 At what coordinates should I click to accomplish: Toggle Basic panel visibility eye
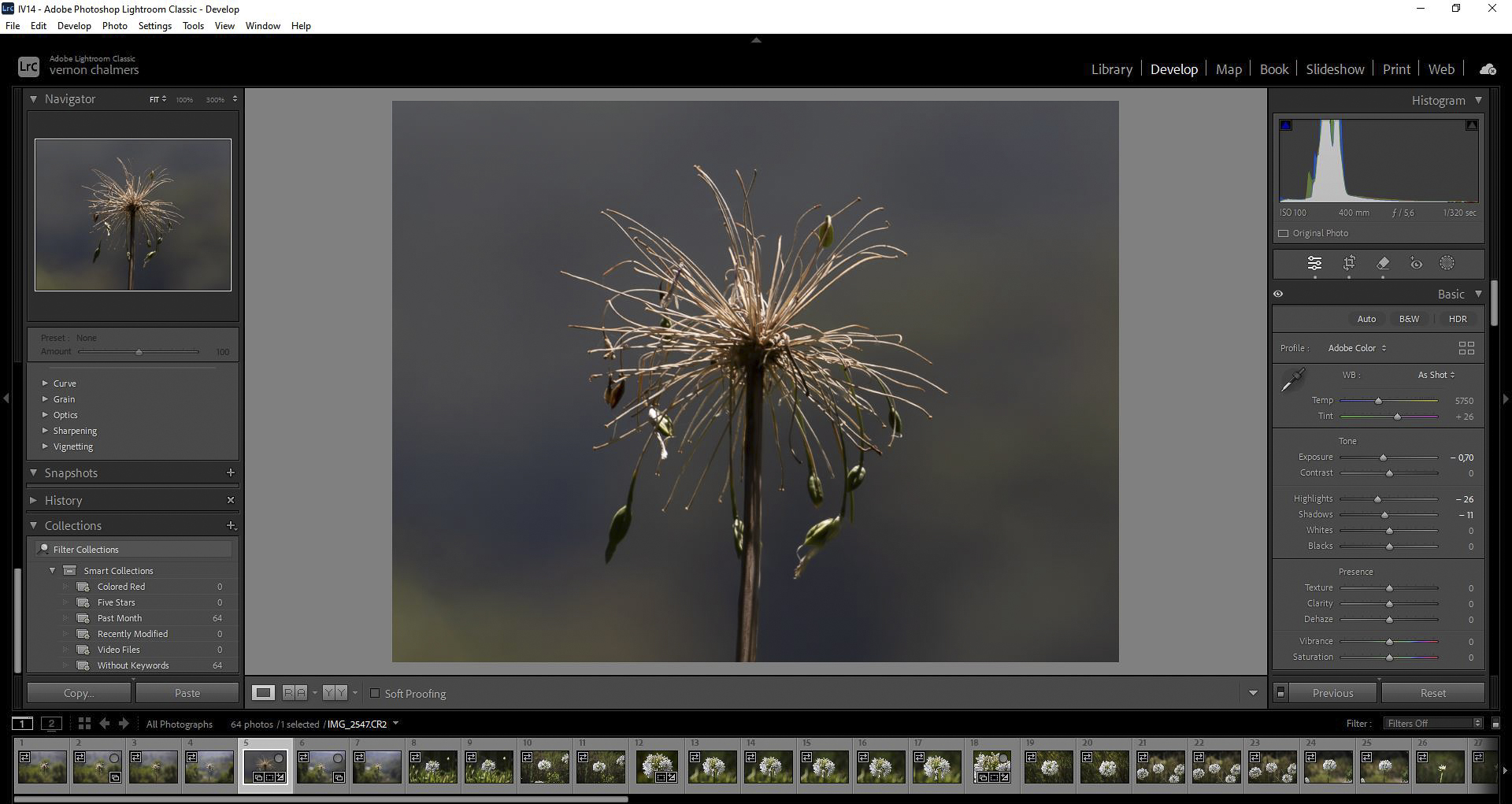[x=1278, y=294]
